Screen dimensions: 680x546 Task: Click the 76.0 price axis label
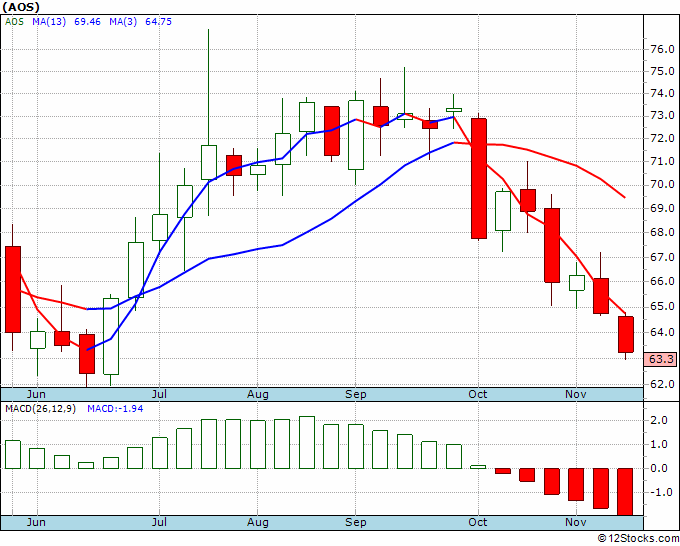pyautogui.click(x=662, y=49)
